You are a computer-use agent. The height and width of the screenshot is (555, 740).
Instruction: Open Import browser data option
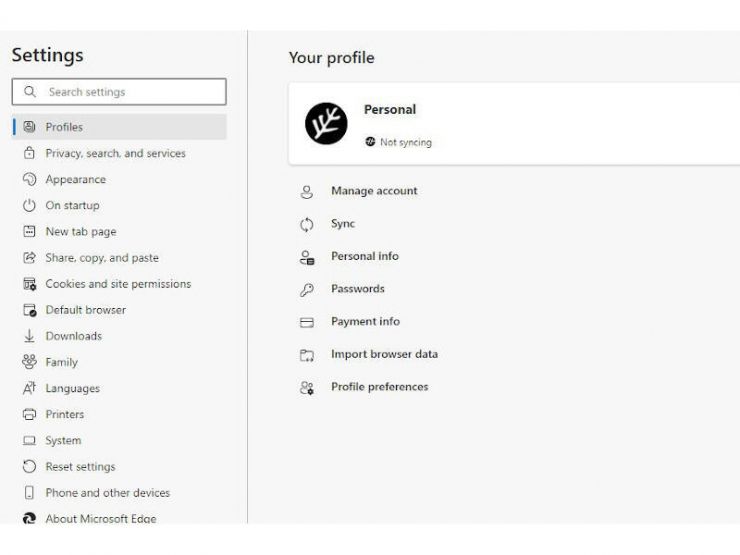384,354
